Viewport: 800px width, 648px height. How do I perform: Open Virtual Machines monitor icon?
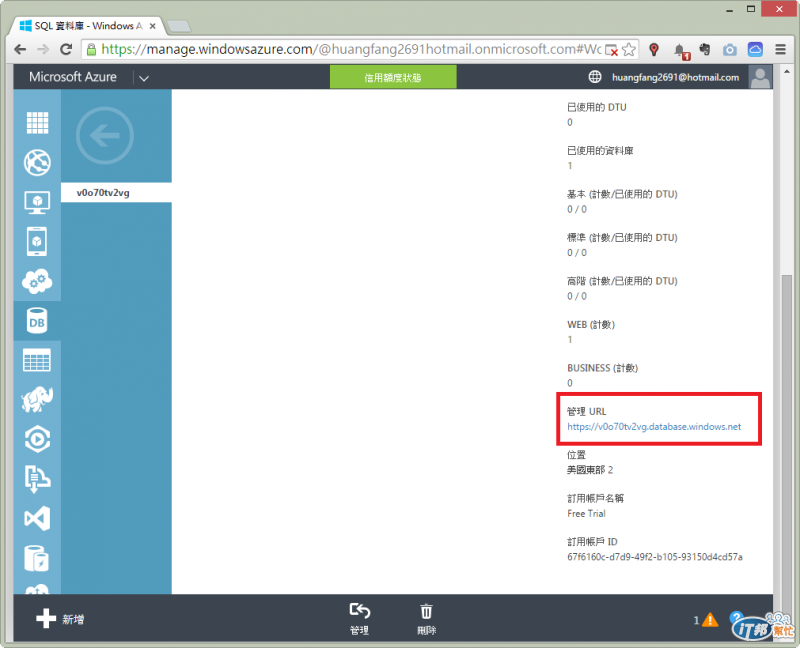[37, 203]
